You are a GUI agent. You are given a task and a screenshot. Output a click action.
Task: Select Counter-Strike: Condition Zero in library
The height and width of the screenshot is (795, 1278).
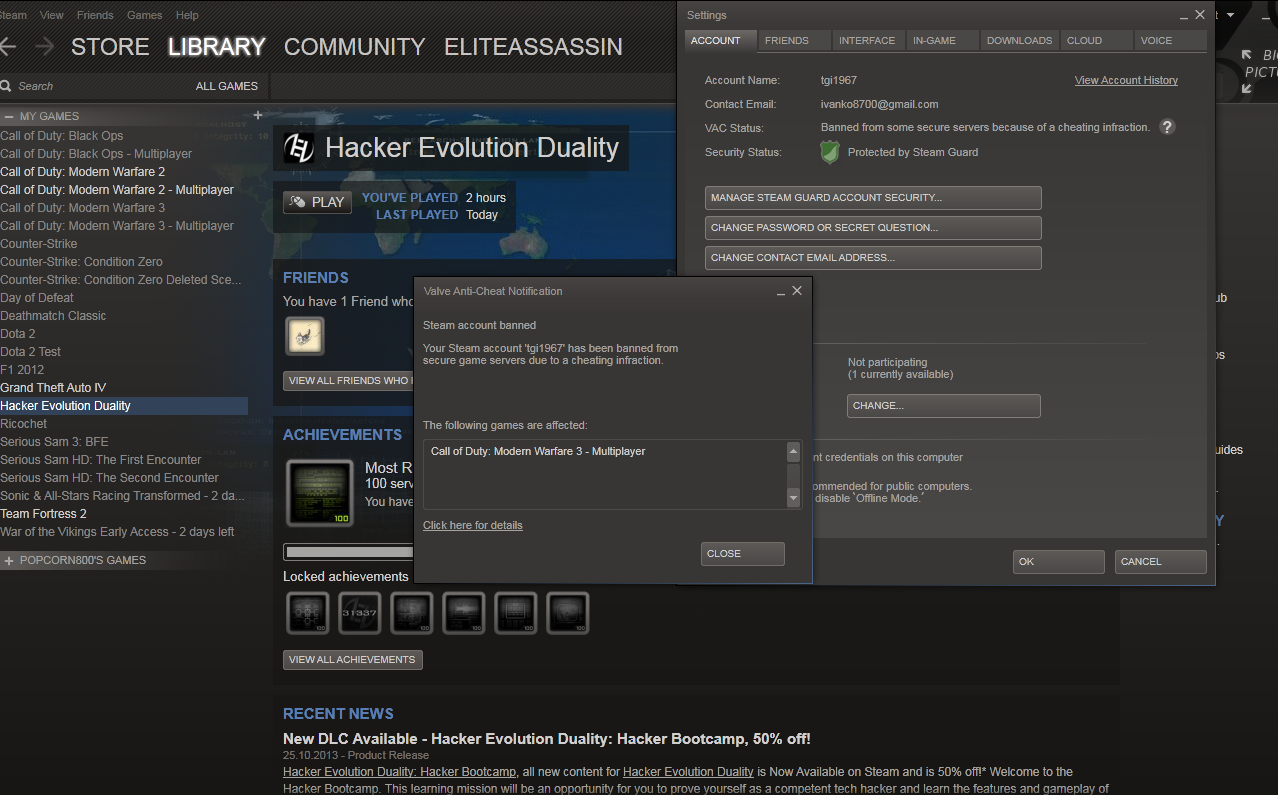pyautogui.click(x=81, y=262)
